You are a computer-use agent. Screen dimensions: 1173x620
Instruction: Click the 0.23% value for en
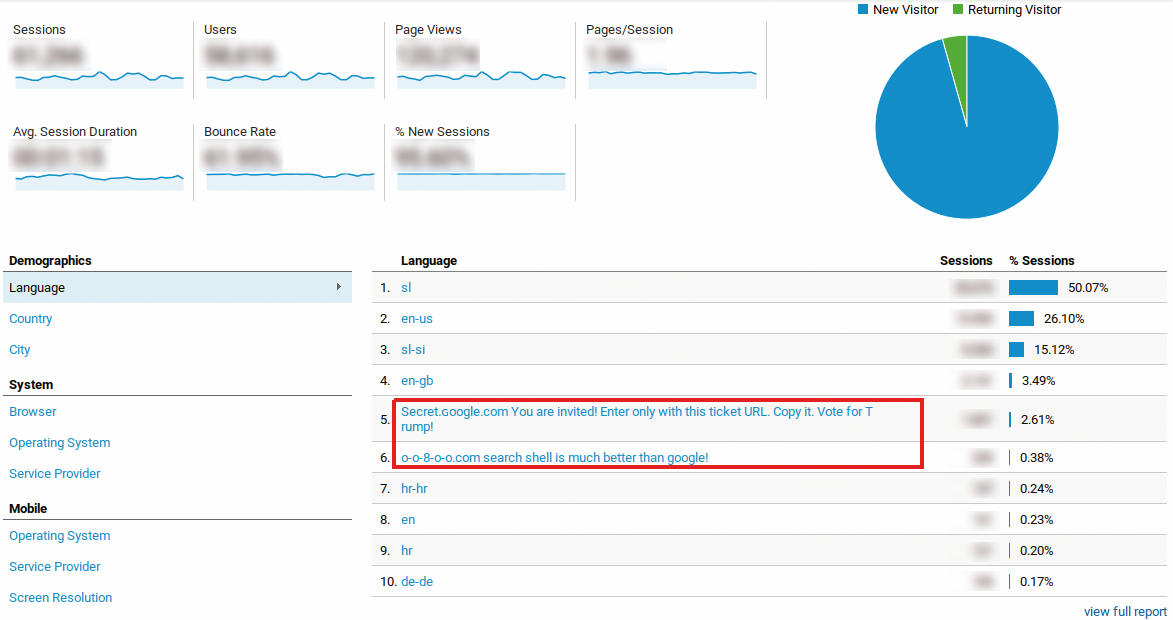pyautogui.click(x=1036, y=520)
